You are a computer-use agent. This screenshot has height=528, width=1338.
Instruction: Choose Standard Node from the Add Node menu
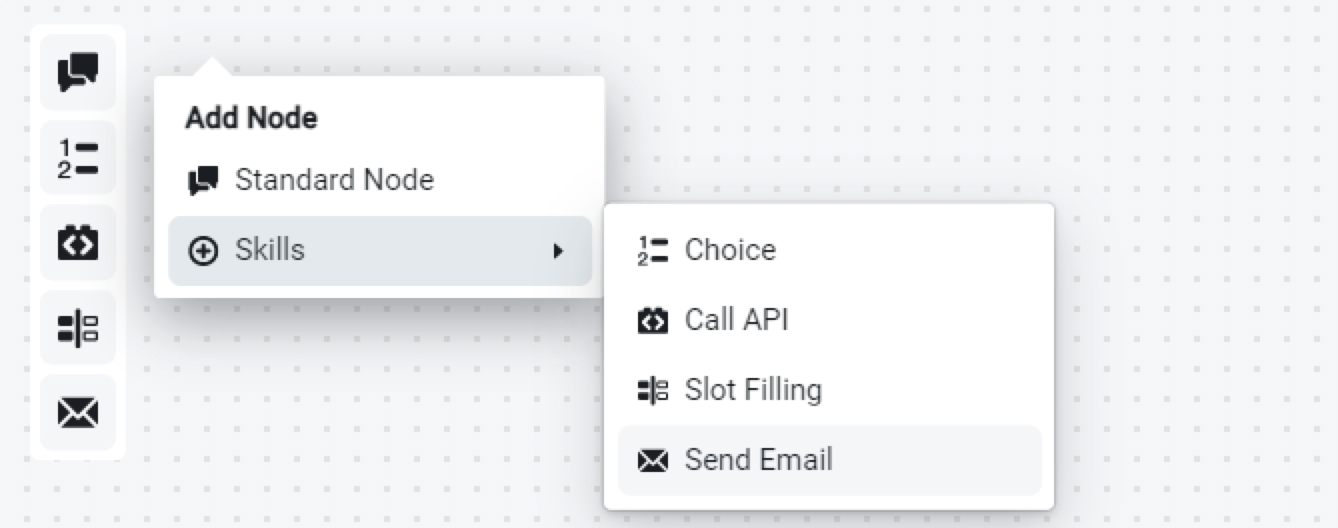(334, 180)
